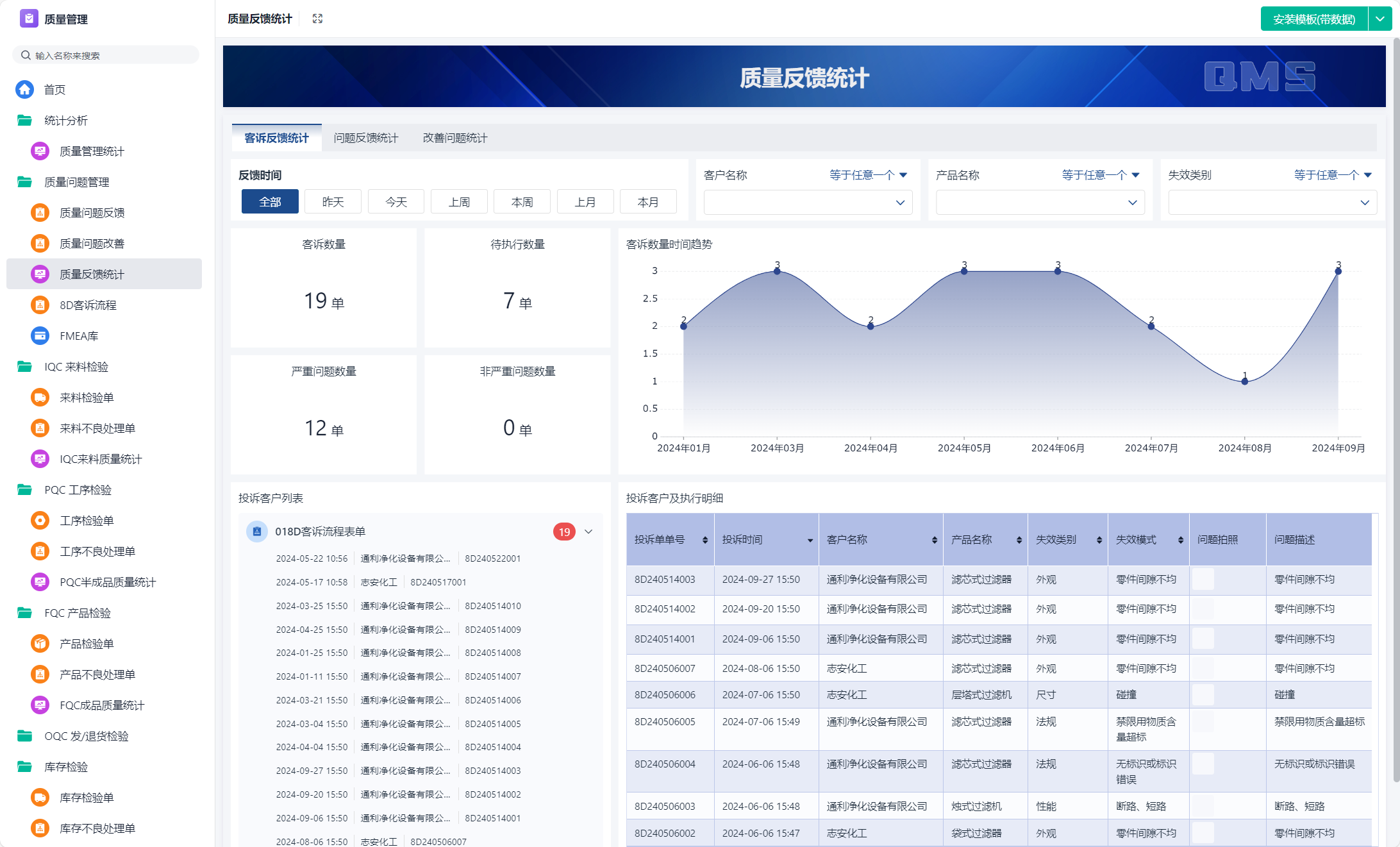Click the 018D客诉流程表单 form icon
This screenshot has width=1400, height=847.
pos(257,532)
